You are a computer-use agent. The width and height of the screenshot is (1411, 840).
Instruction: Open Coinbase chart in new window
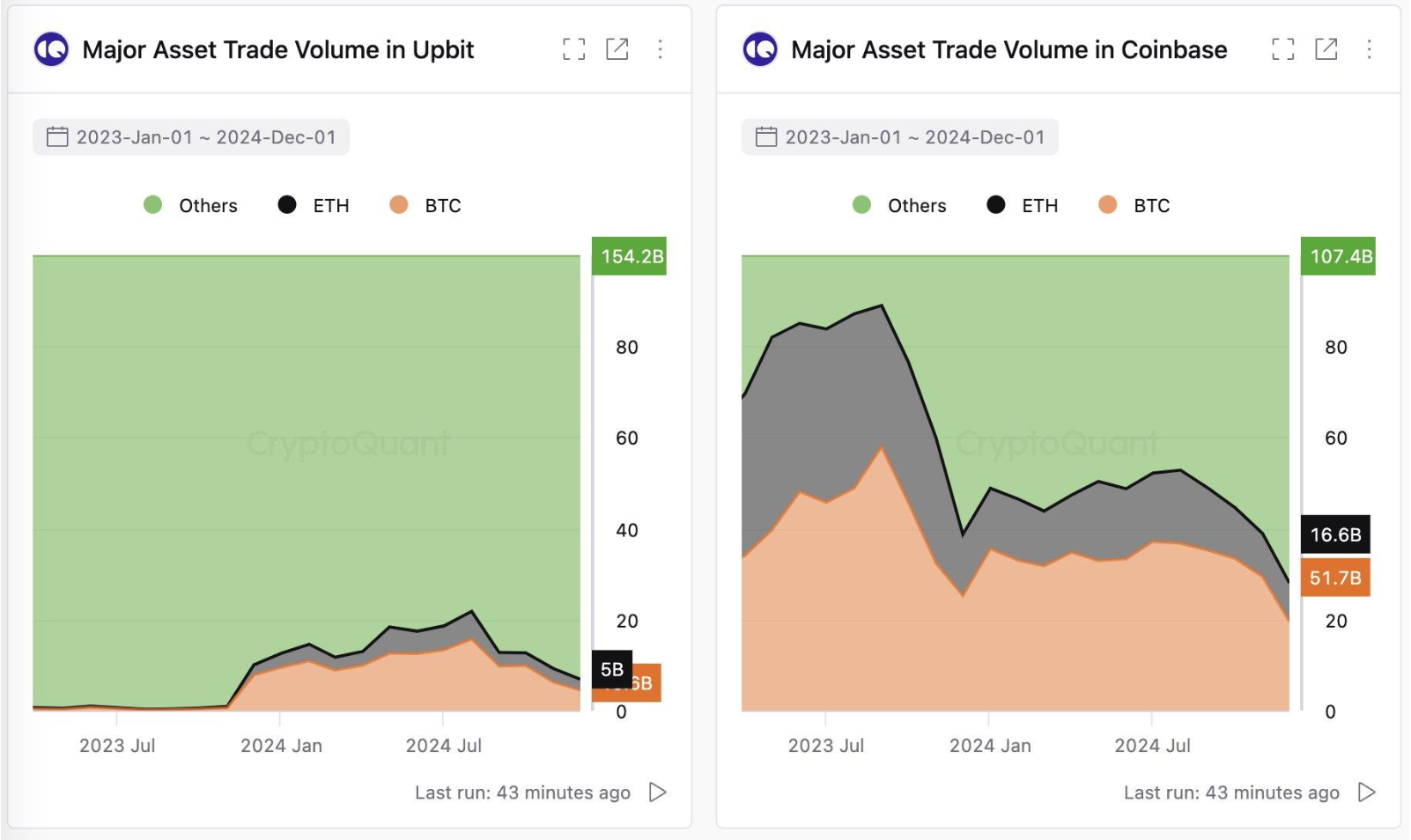[x=1326, y=49]
